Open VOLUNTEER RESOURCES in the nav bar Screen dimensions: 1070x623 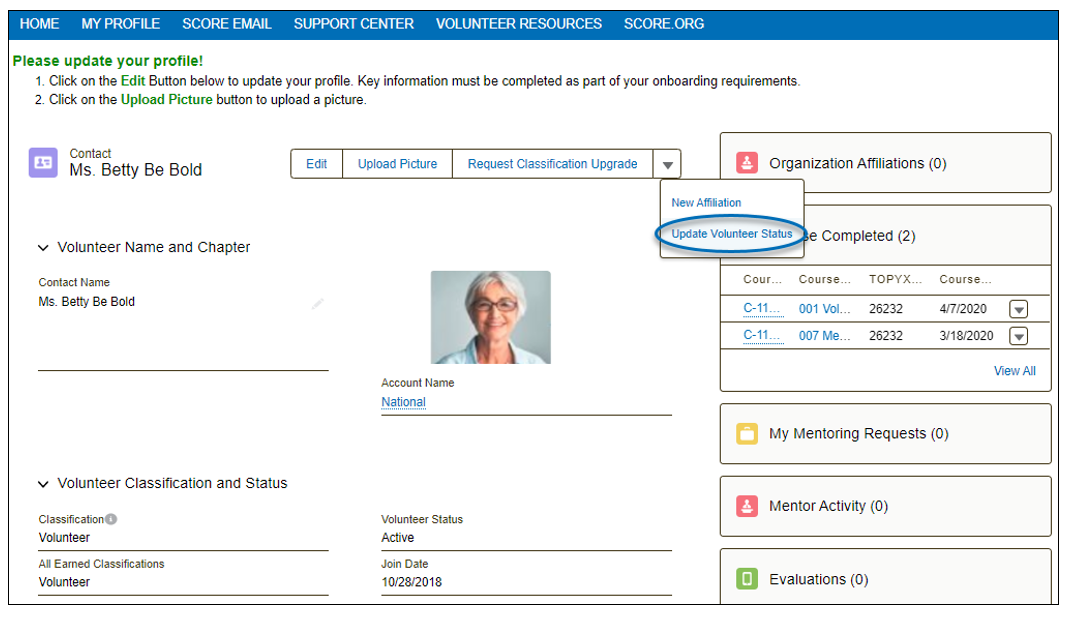coord(519,24)
